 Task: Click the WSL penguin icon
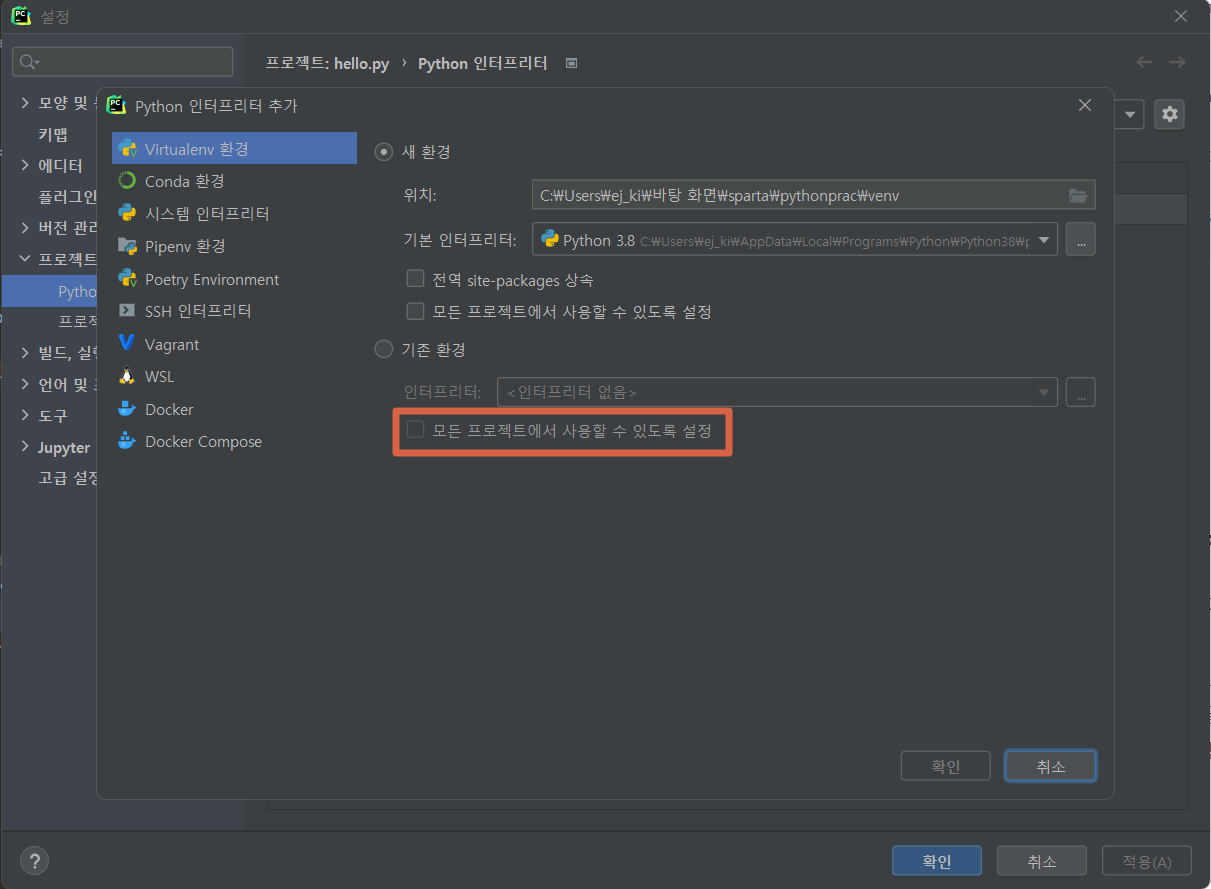pos(127,376)
